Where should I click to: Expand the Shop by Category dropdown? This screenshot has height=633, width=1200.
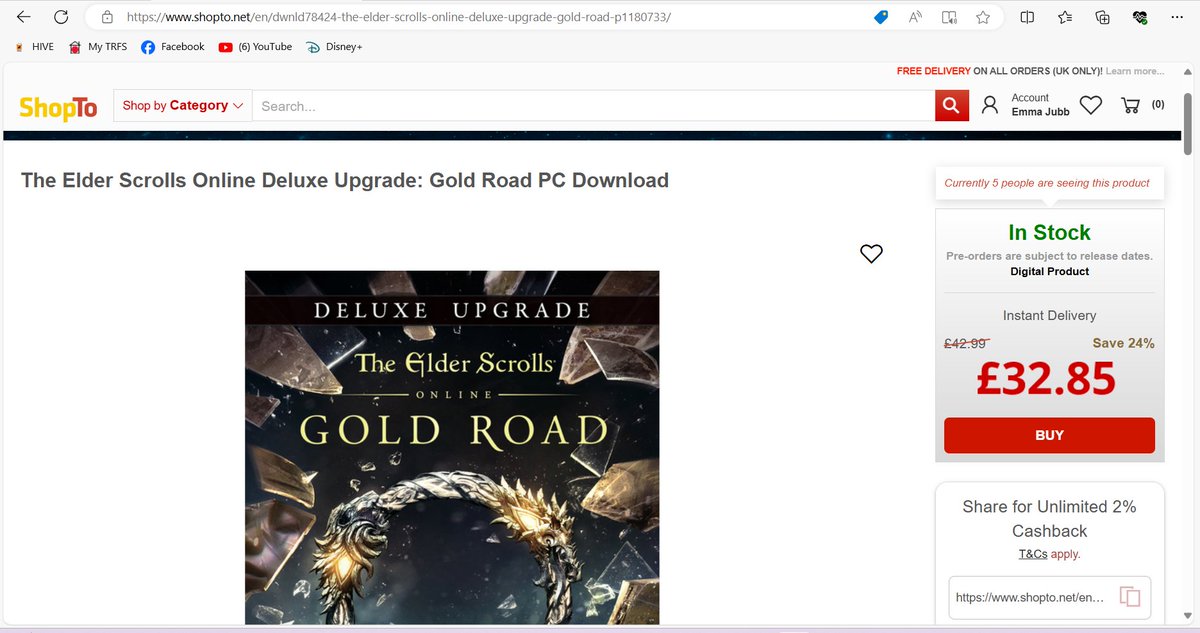[183, 105]
